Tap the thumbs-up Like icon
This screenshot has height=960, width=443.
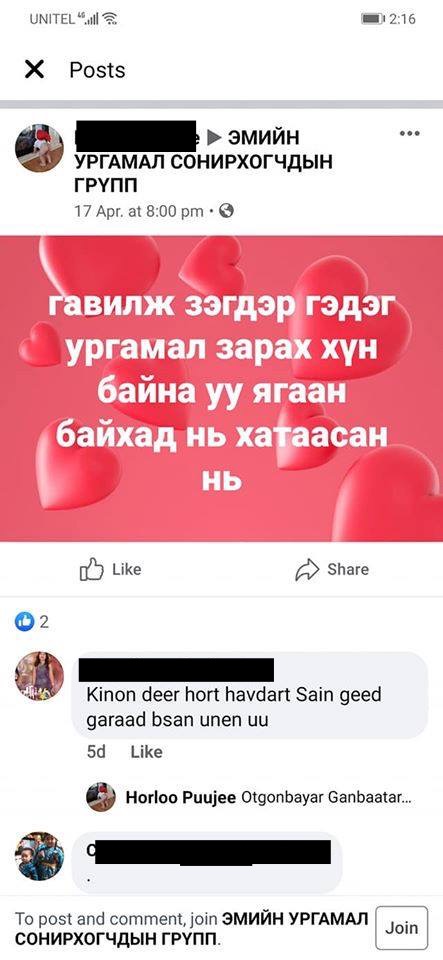pos(92,569)
